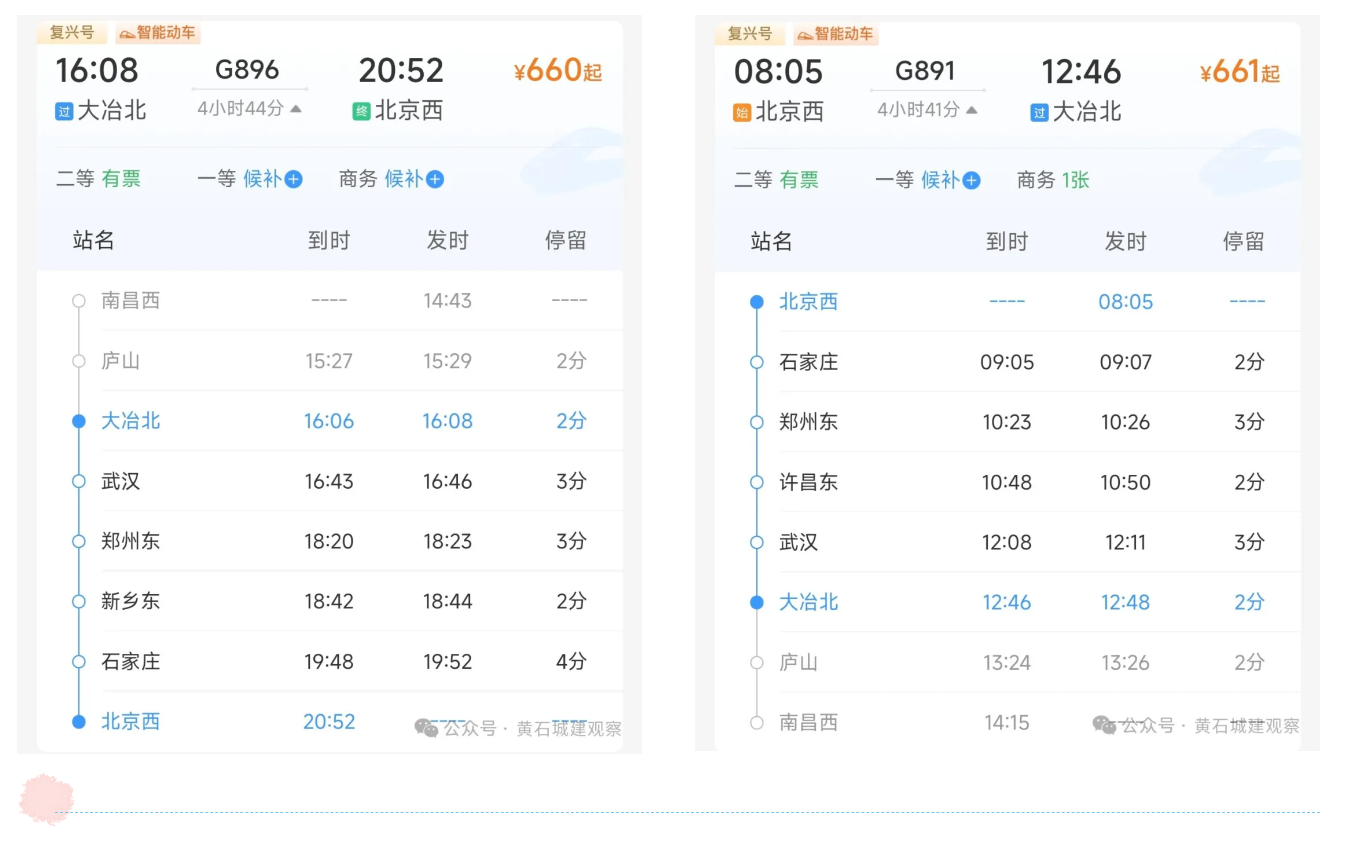Viewport: 1368px width, 848px height.
Task: Click the green 终 marker next to 北京西
Action: 363,111
